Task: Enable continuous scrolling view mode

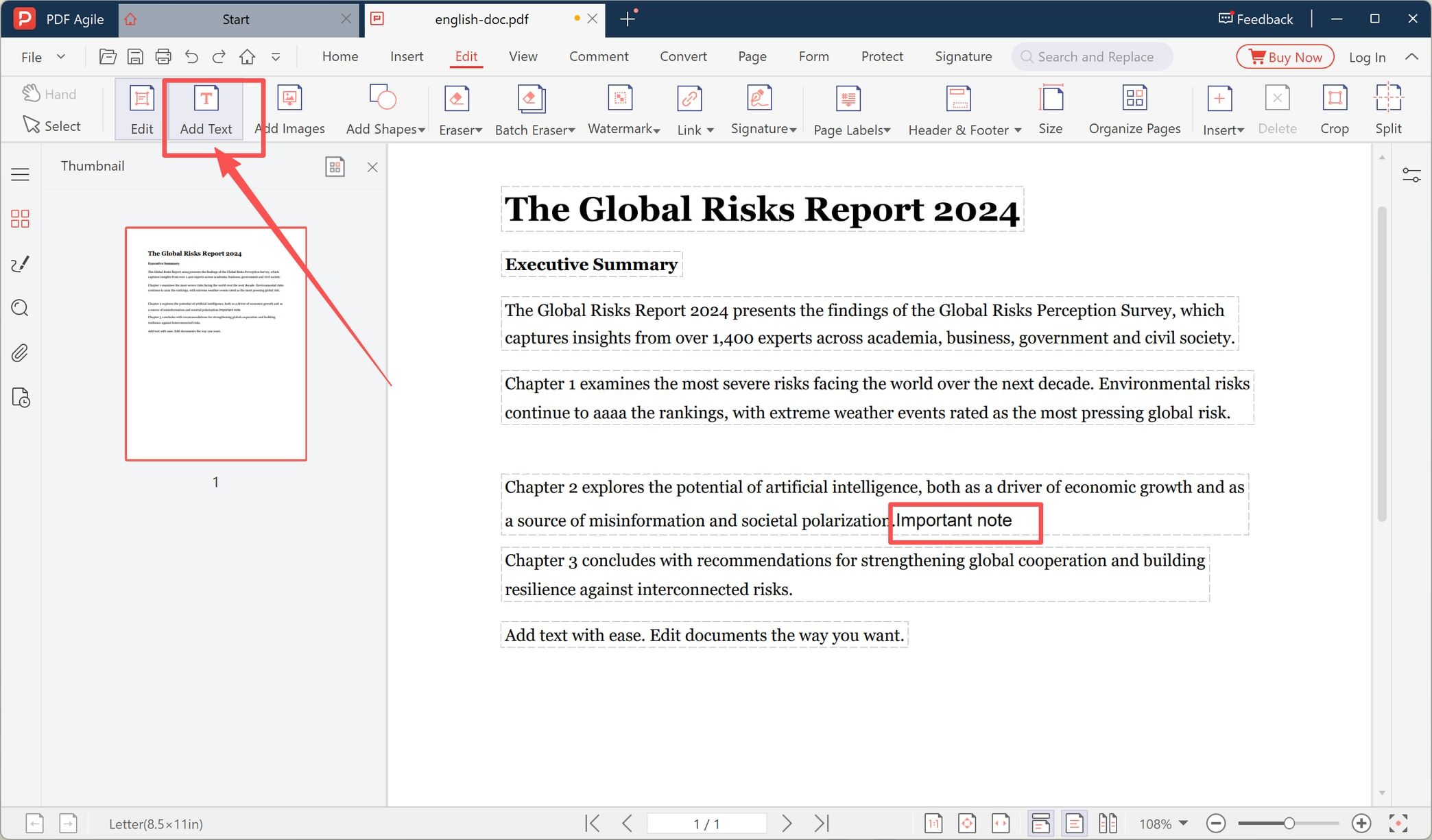Action: click(x=1040, y=823)
